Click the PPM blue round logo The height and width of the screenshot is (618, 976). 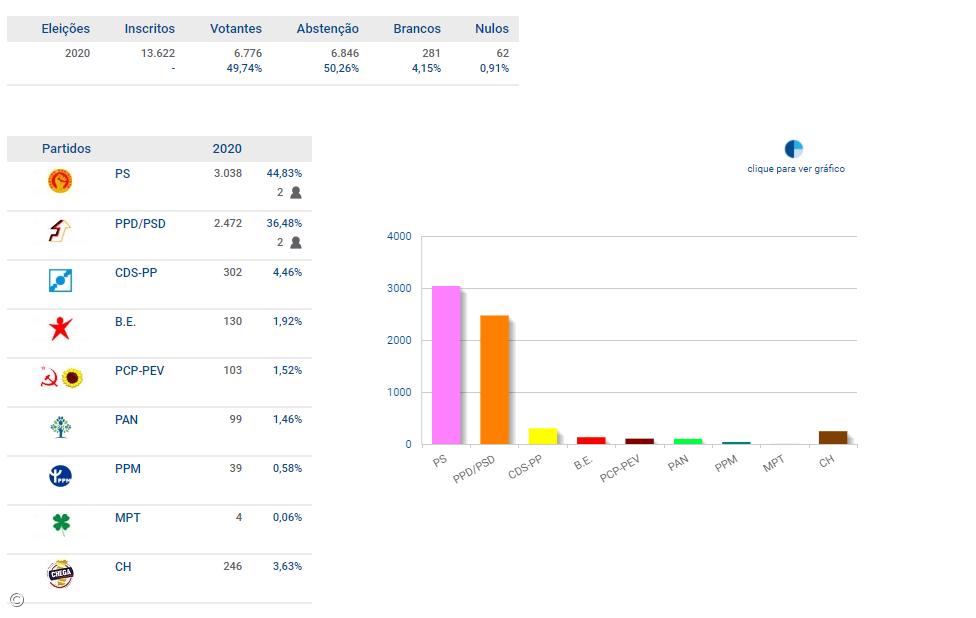click(60, 476)
